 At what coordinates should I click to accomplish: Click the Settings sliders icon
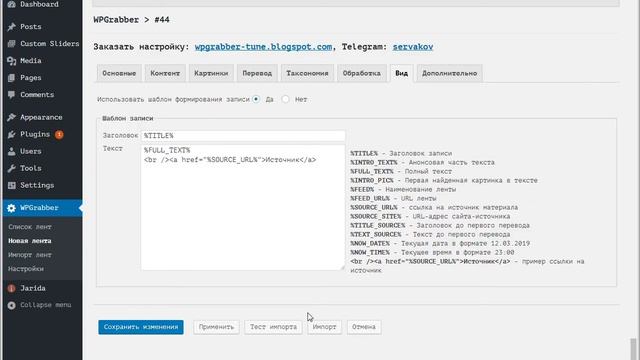click(11, 185)
